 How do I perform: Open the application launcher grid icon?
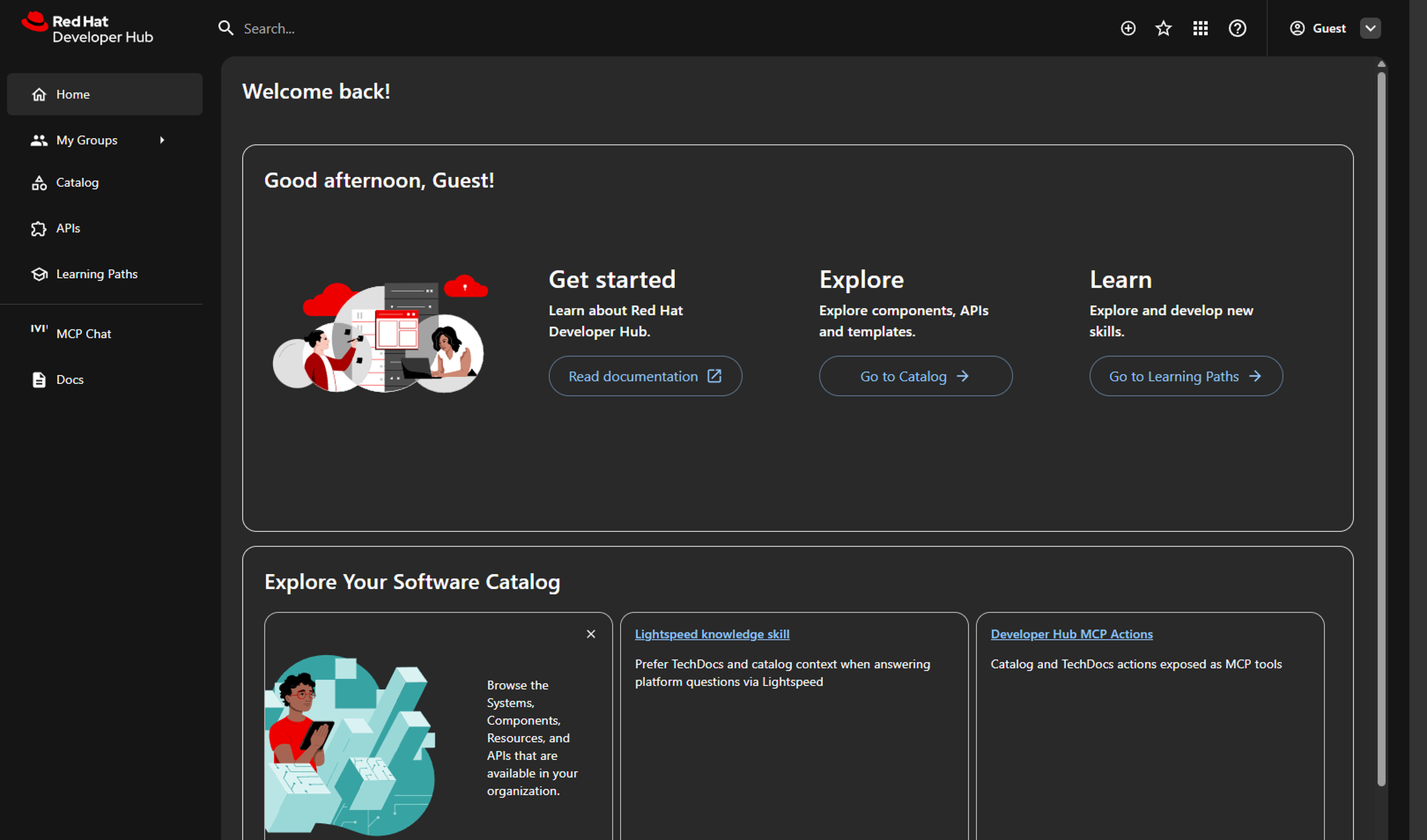1201,29
